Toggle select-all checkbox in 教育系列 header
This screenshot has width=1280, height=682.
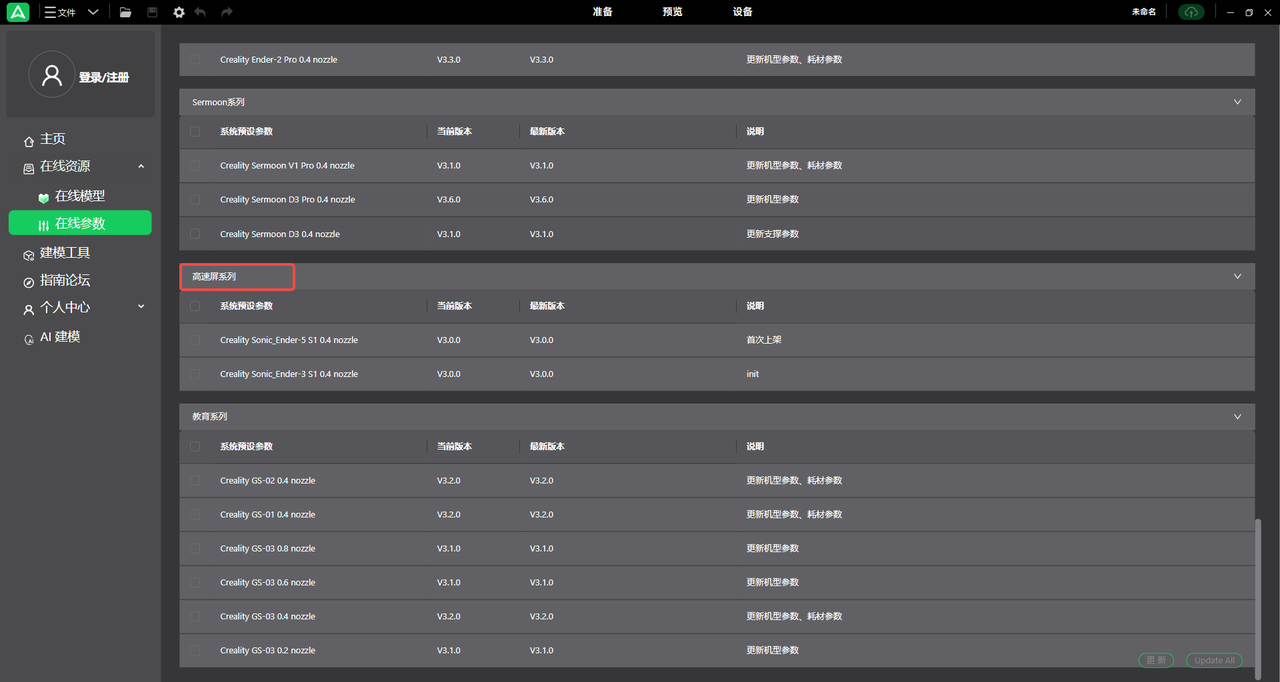click(195, 446)
